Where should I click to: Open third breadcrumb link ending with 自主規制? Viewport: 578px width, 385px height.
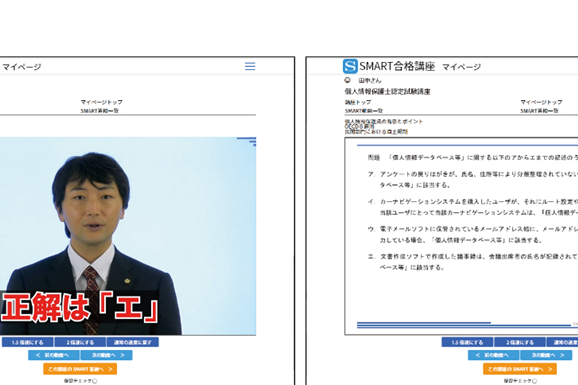(376, 132)
